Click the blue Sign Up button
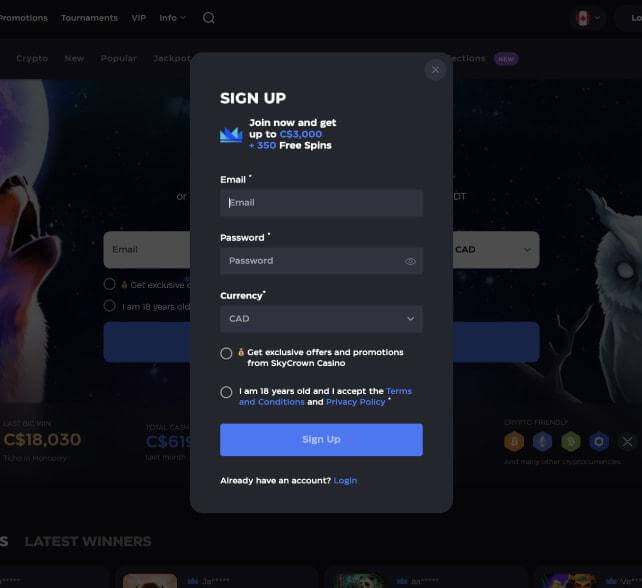The width and height of the screenshot is (642, 588). 321,439
